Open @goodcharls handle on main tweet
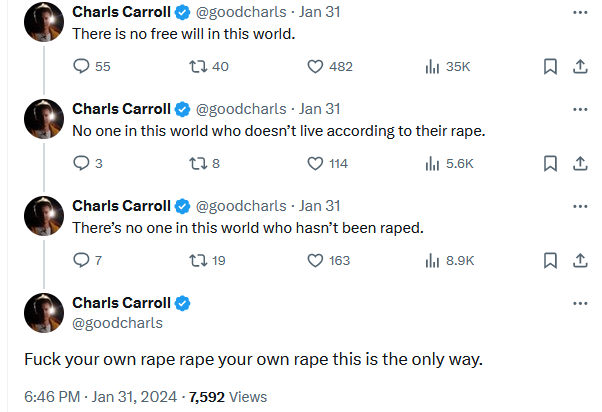The height and width of the screenshot is (412, 602). [x=117, y=323]
